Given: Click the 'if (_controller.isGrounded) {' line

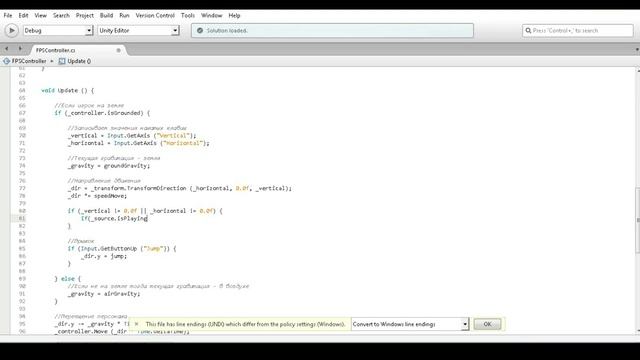Looking at the screenshot, I should [x=102, y=113].
